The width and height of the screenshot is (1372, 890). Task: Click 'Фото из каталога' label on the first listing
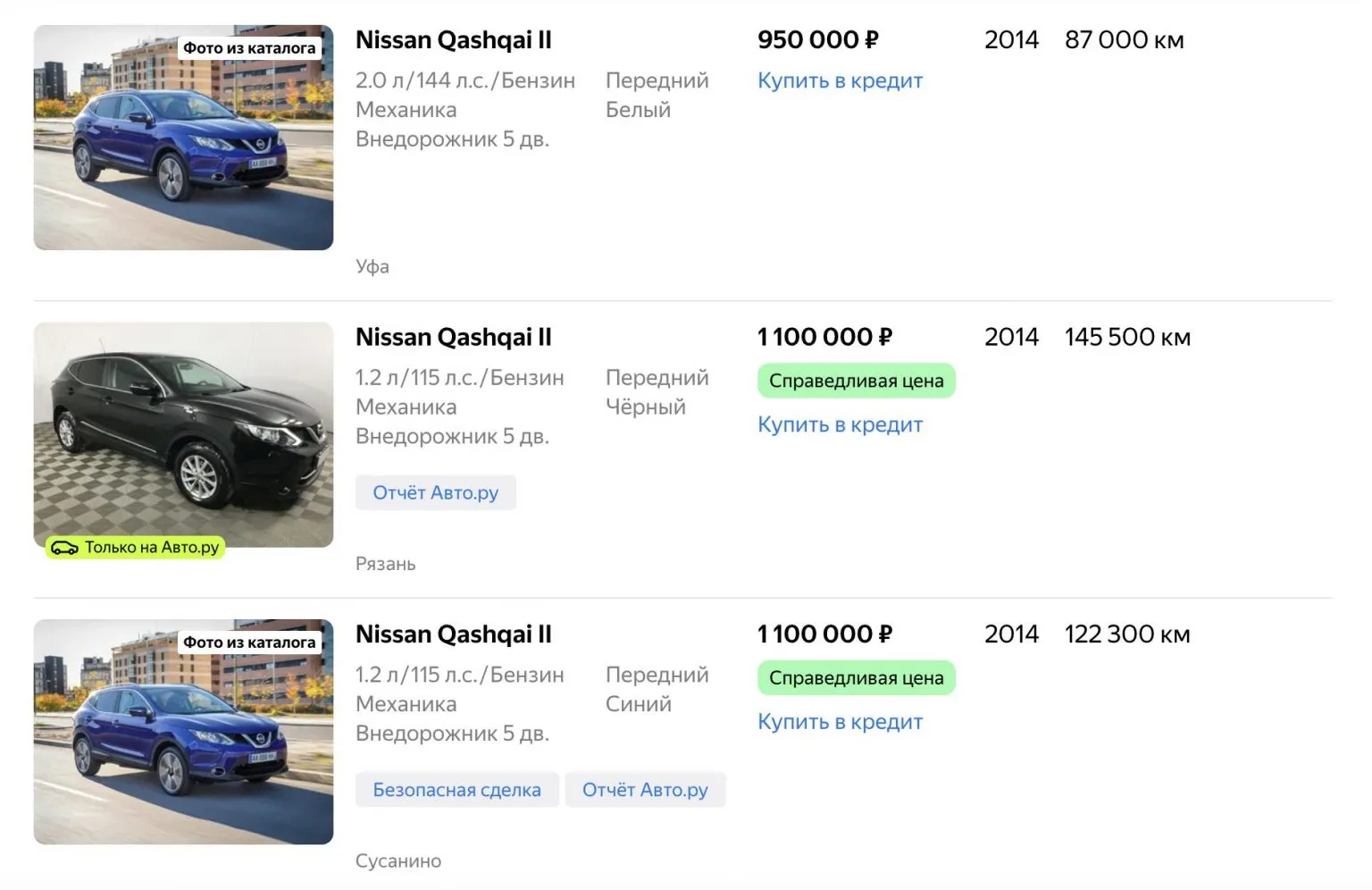[x=249, y=48]
